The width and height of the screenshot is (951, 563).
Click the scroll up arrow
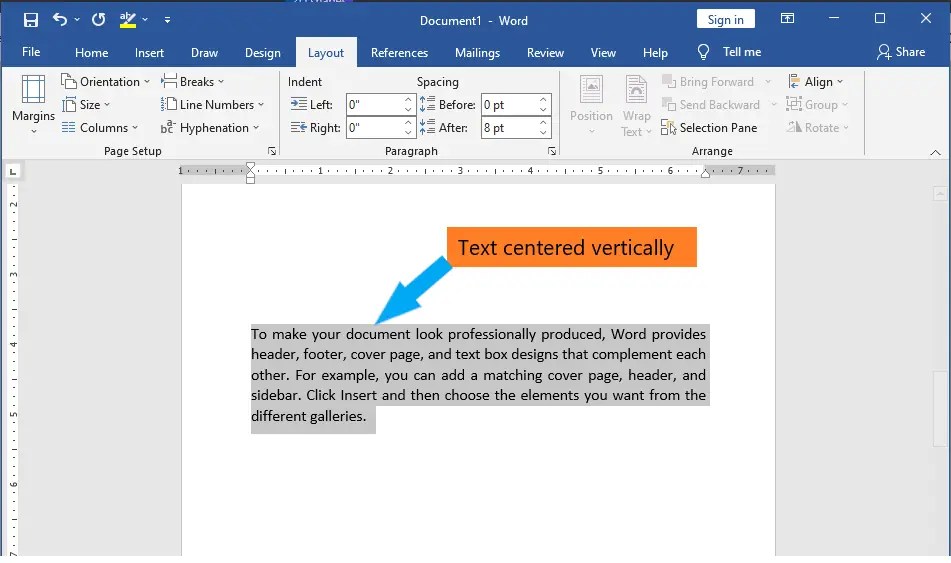pyautogui.click(x=939, y=194)
